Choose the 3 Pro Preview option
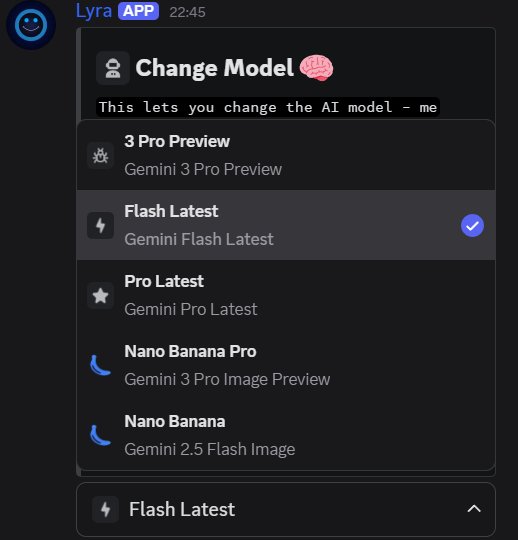 click(x=286, y=155)
